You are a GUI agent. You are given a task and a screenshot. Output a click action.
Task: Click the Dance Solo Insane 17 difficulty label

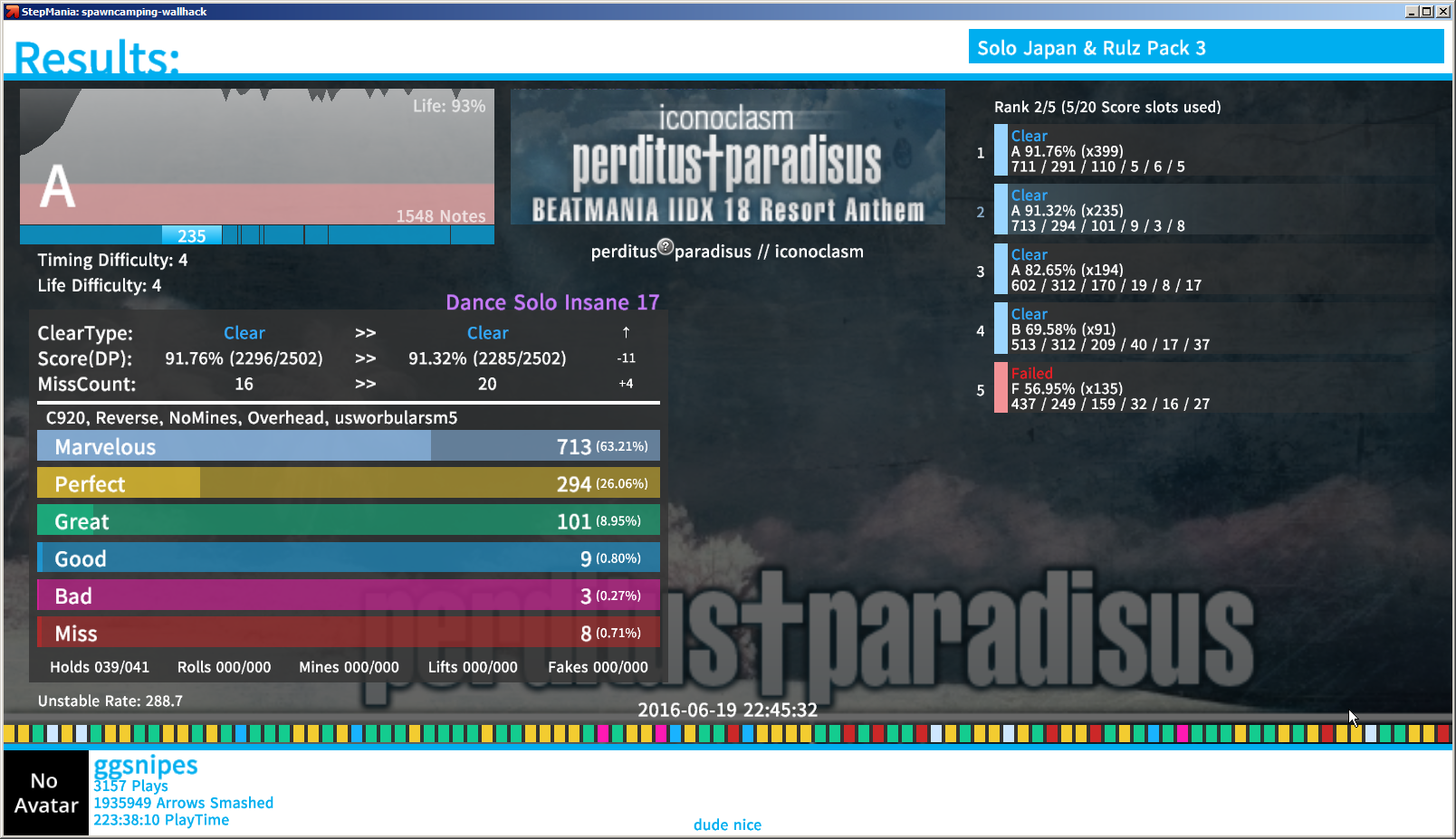point(552,302)
